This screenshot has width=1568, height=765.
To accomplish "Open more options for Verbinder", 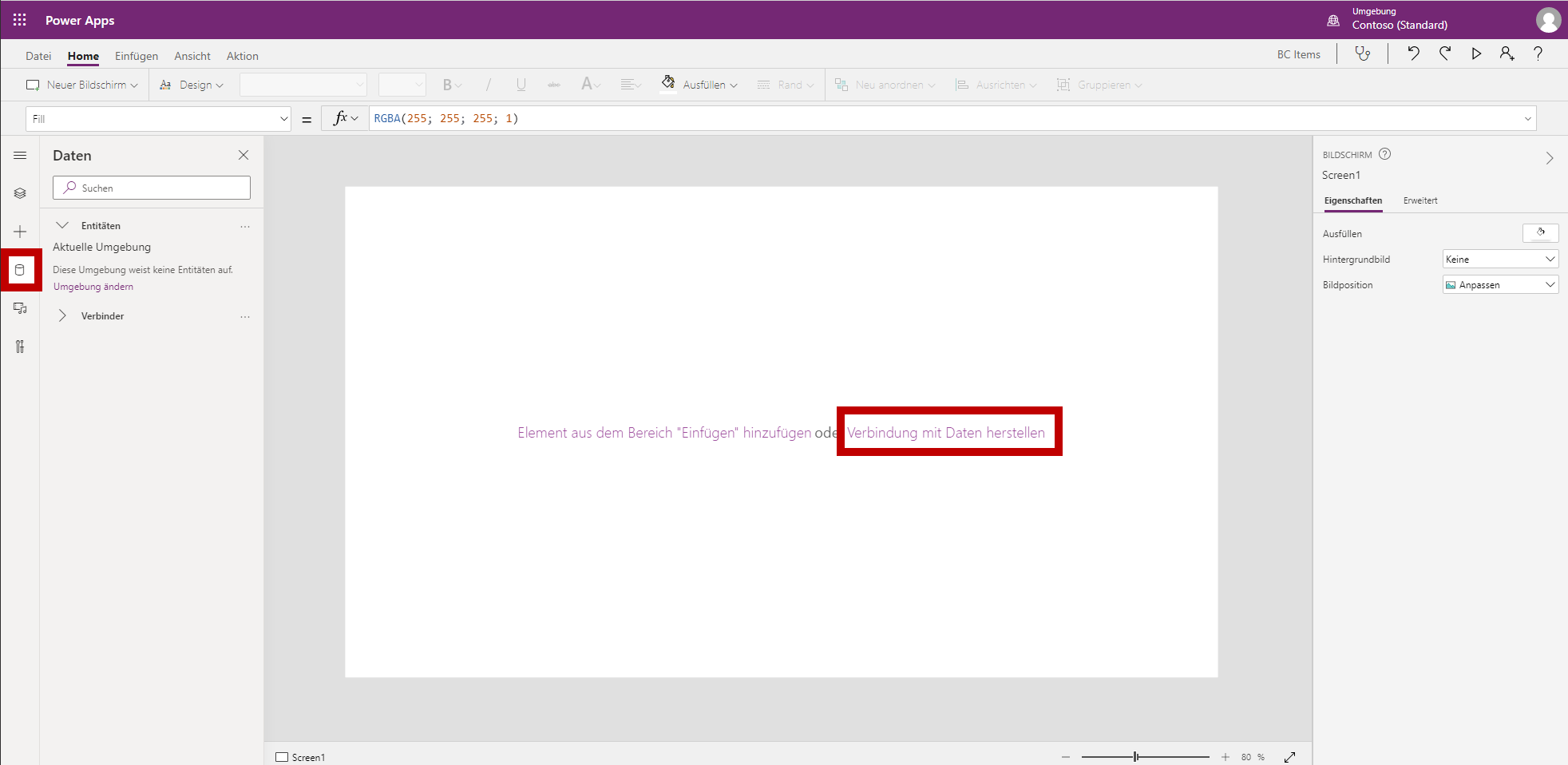I will 245,316.
